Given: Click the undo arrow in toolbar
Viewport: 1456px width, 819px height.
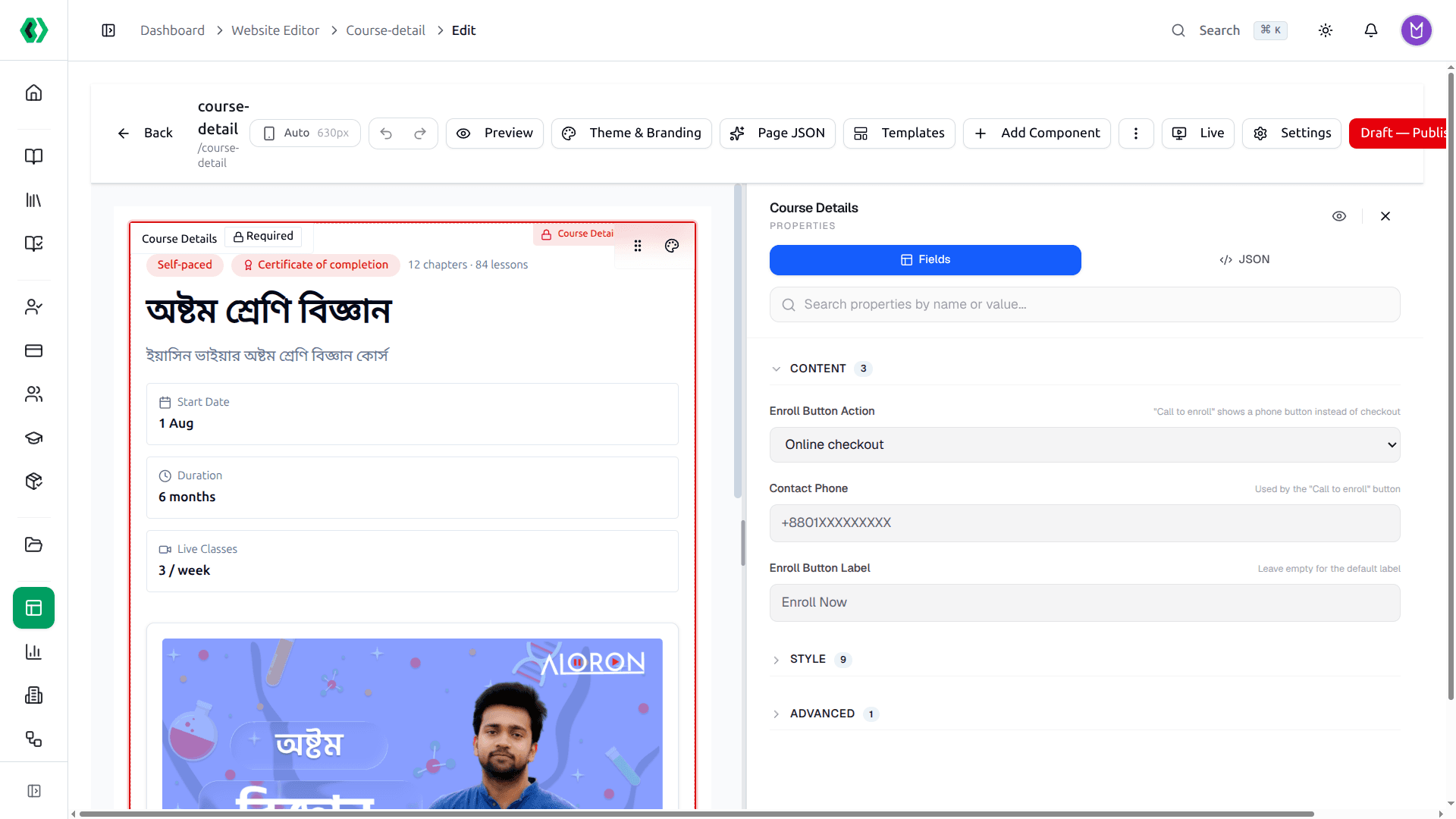Looking at the screenshot, I should (386, 133).
